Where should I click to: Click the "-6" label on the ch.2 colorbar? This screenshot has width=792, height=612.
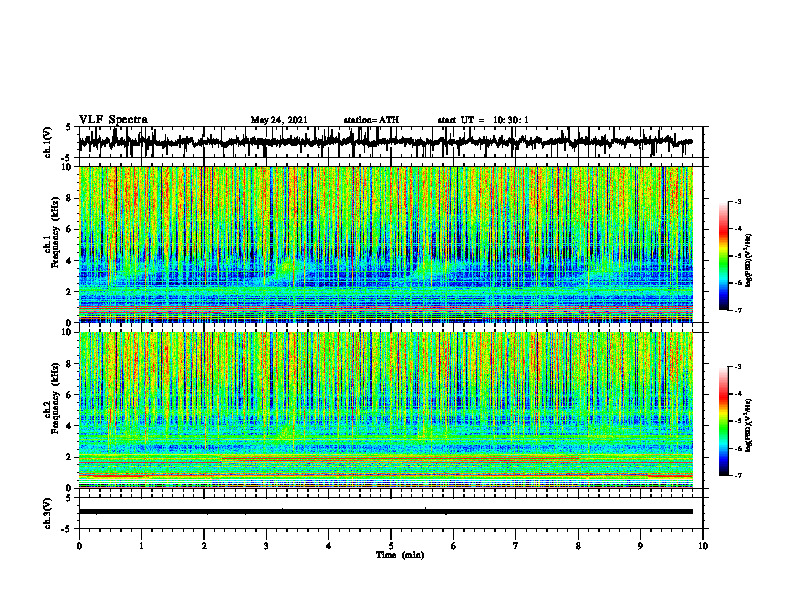point(737,448)
